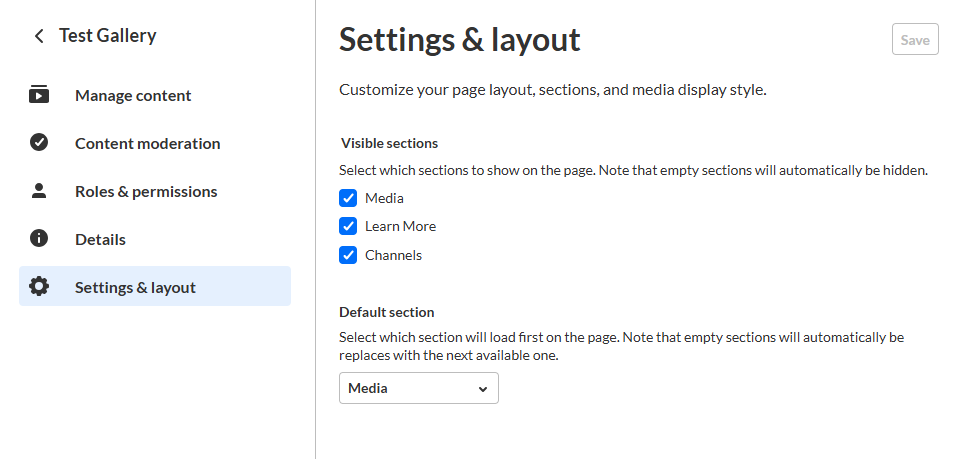
Task: Uncheck the Media visible section checkbox
Action: (348, 198)
